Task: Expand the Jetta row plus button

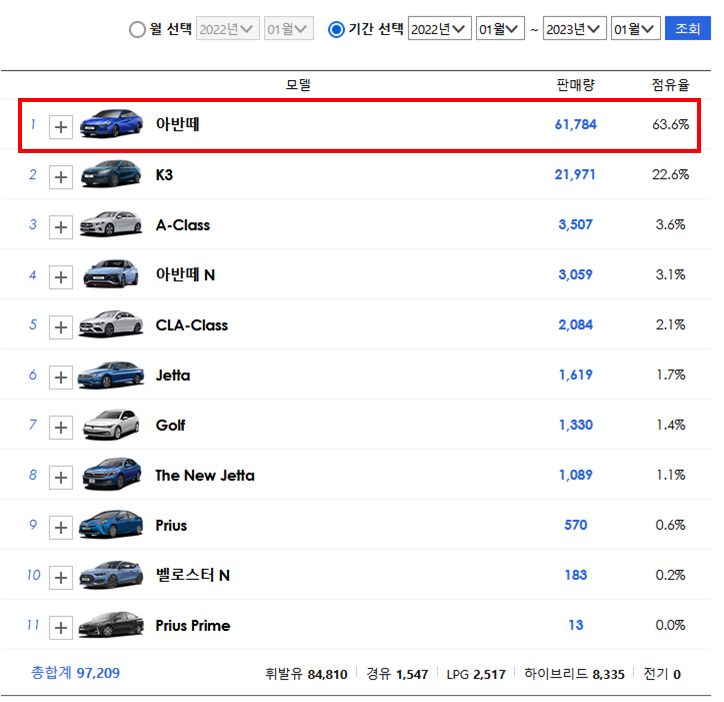Action: [x=61, y=377]
